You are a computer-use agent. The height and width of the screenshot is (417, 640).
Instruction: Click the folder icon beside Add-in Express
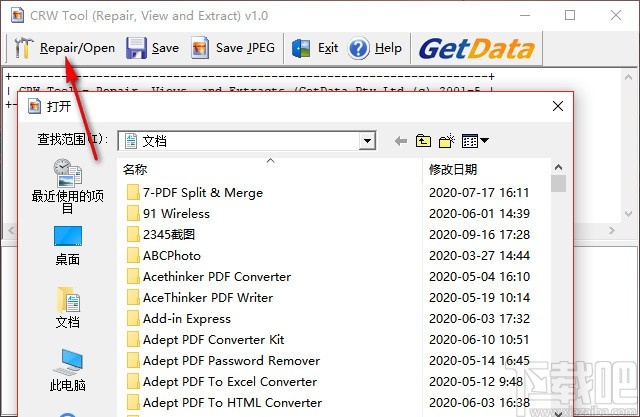tap(133, 318)
